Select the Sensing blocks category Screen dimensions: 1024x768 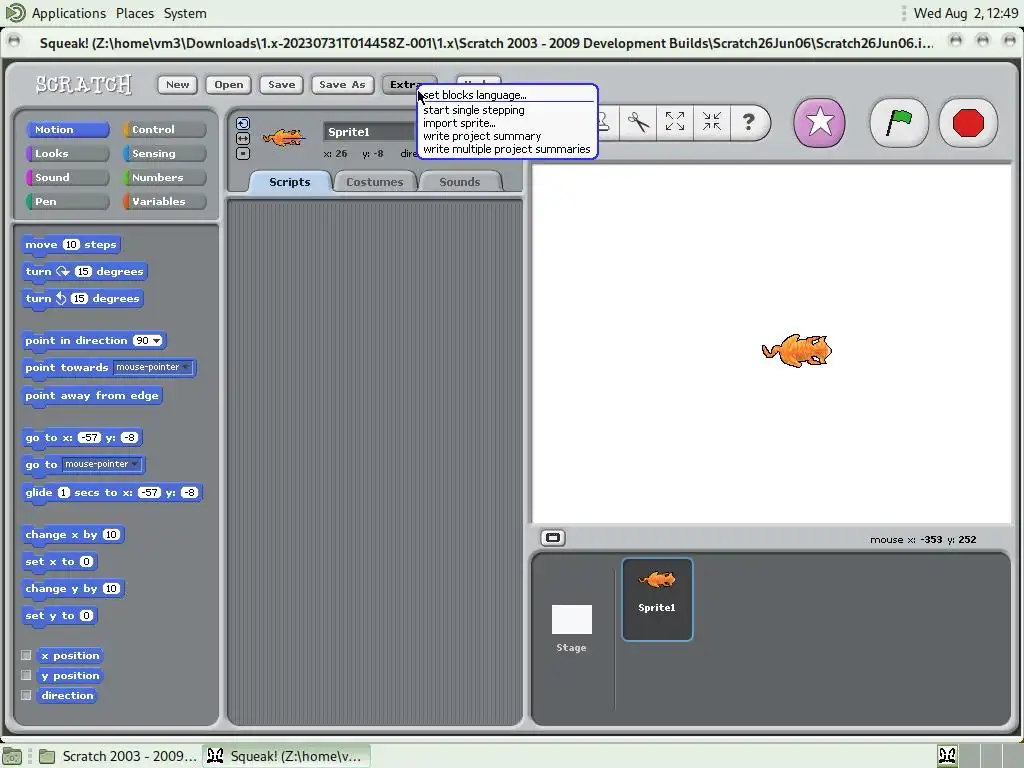164,153
